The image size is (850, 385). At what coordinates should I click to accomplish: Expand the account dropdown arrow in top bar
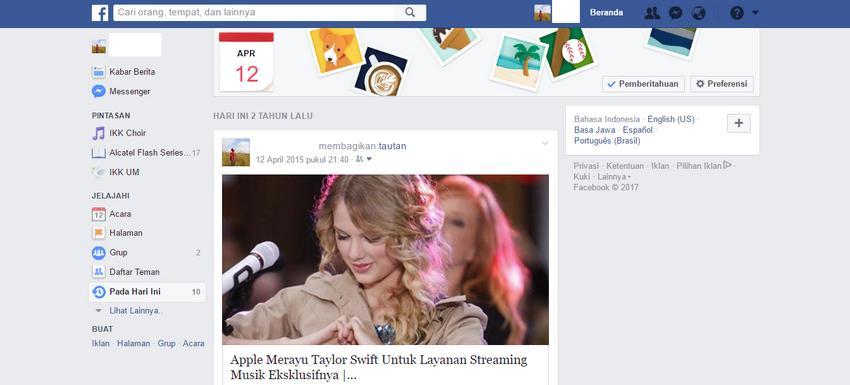click(755, 13)
